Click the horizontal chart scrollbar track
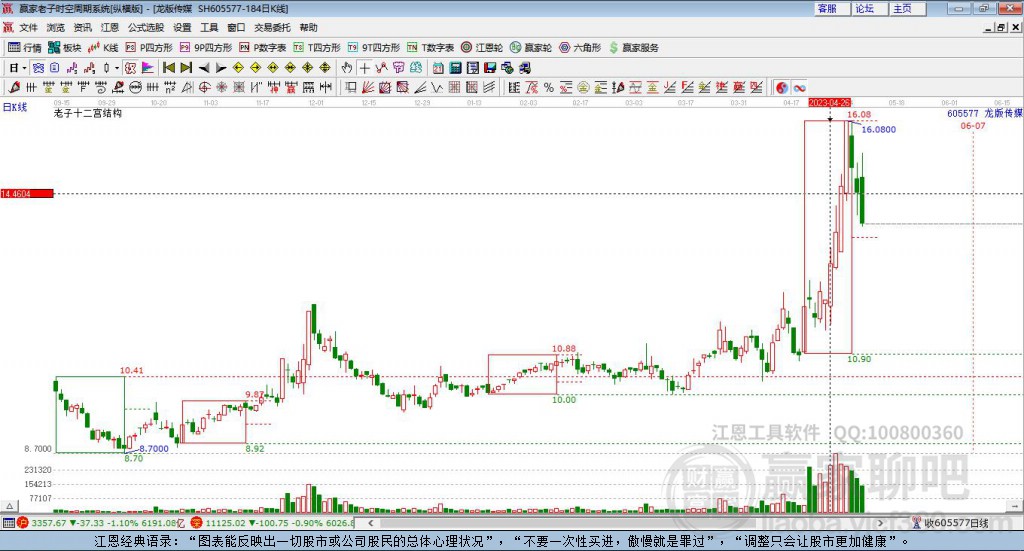Viewport: 1024px width, 551px height. point(626,523)
